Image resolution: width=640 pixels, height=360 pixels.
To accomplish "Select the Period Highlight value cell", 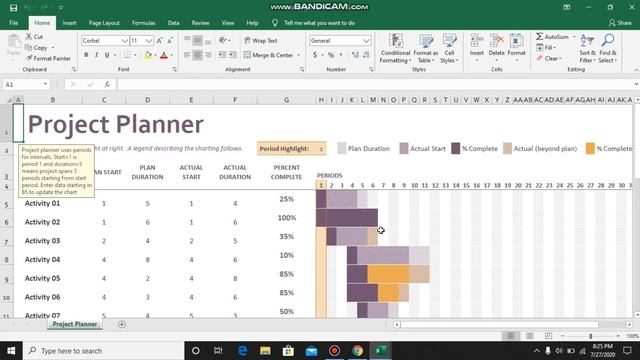I will click(321, 149).
